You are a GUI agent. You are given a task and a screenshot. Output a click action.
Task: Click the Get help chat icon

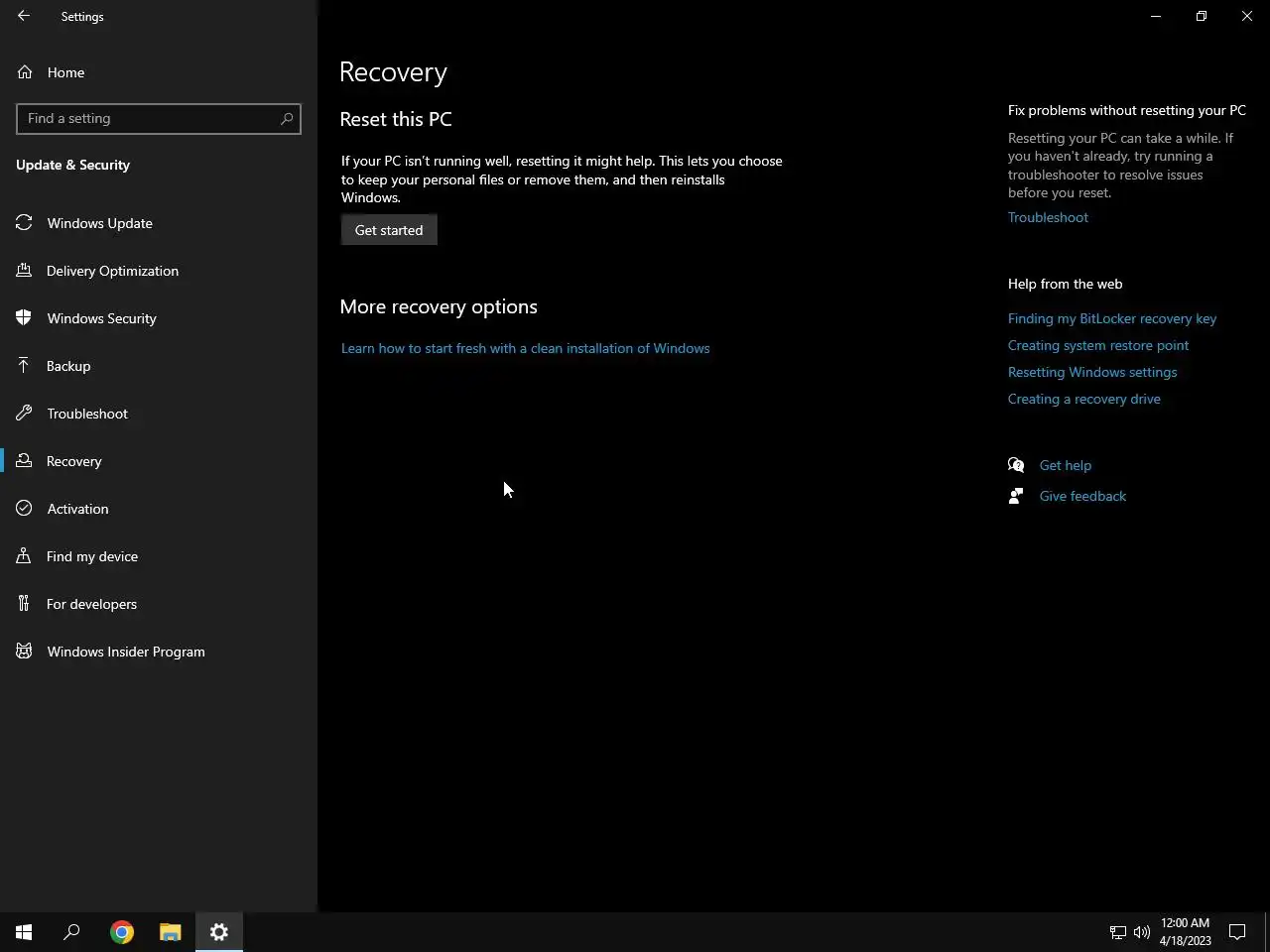point(1016,465)
